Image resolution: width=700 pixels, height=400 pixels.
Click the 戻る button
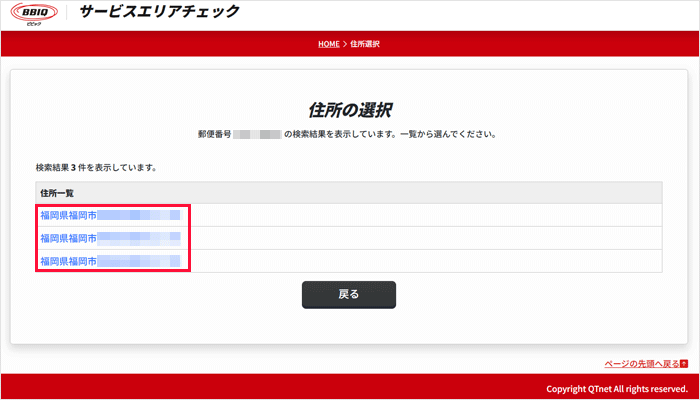pyautogui.click(x=349, y=295)
